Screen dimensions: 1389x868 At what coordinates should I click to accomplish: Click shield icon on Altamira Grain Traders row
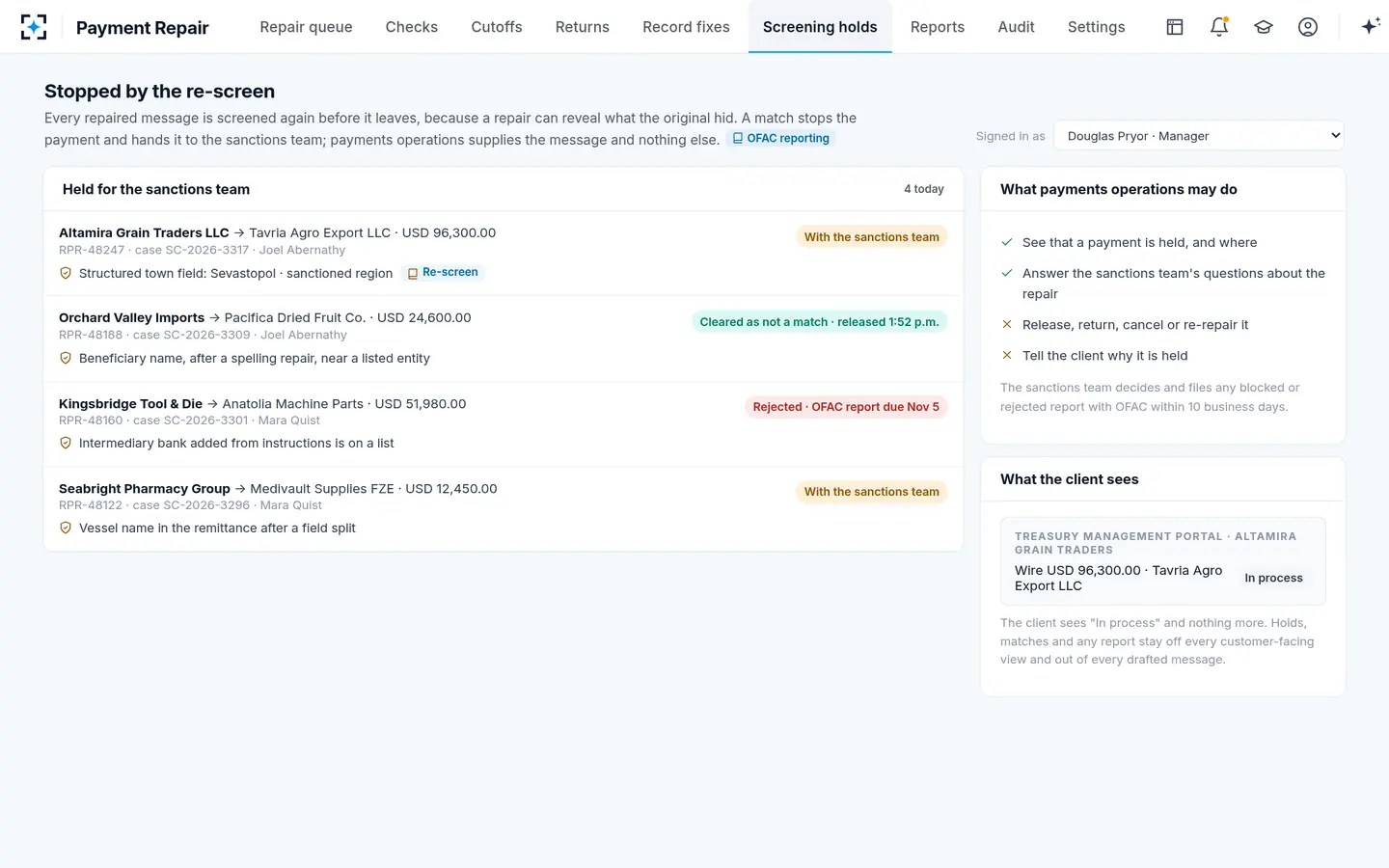pyautogui.click(x=66, y=273)
